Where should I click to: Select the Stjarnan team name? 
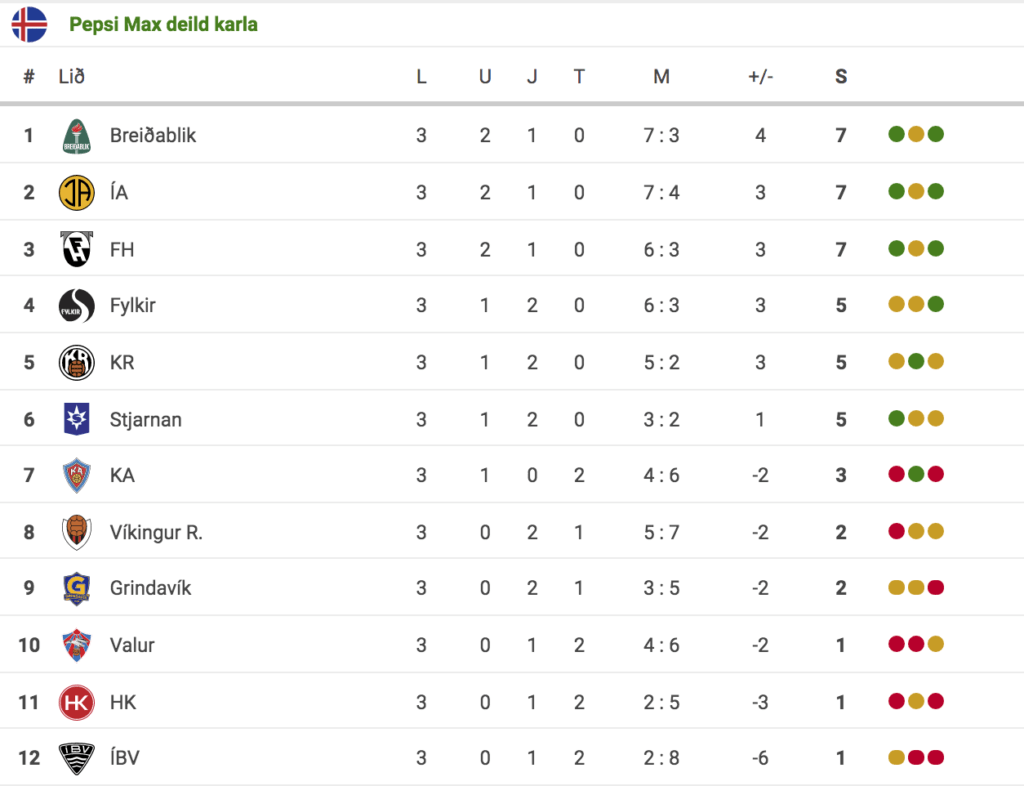tap(146, 419)
